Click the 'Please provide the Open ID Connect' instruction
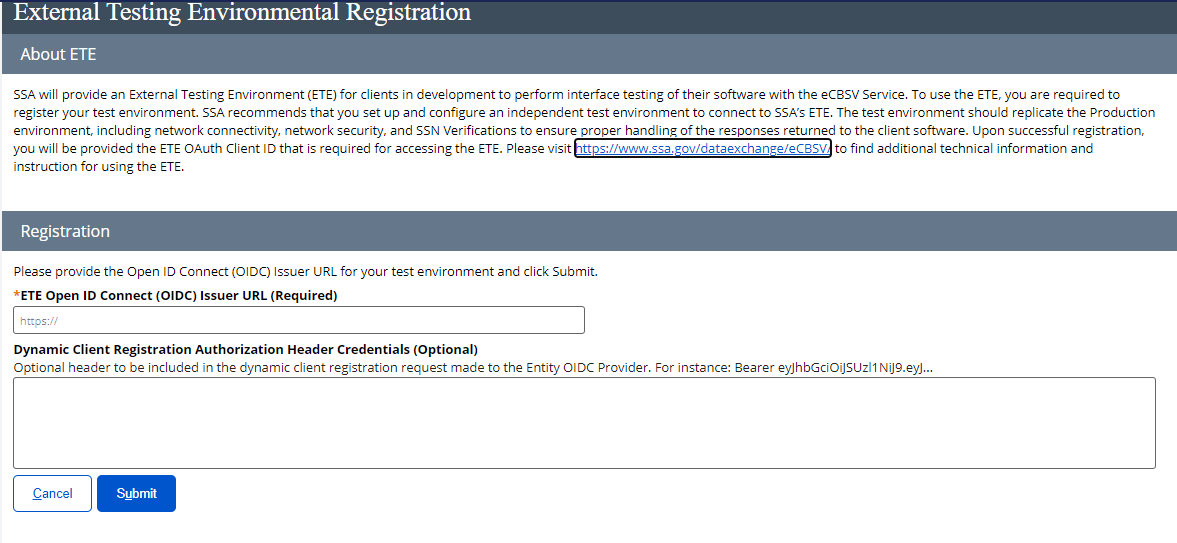Viewport: 1177px width, 543px height. pyautogui.click(x=305, y=272)
